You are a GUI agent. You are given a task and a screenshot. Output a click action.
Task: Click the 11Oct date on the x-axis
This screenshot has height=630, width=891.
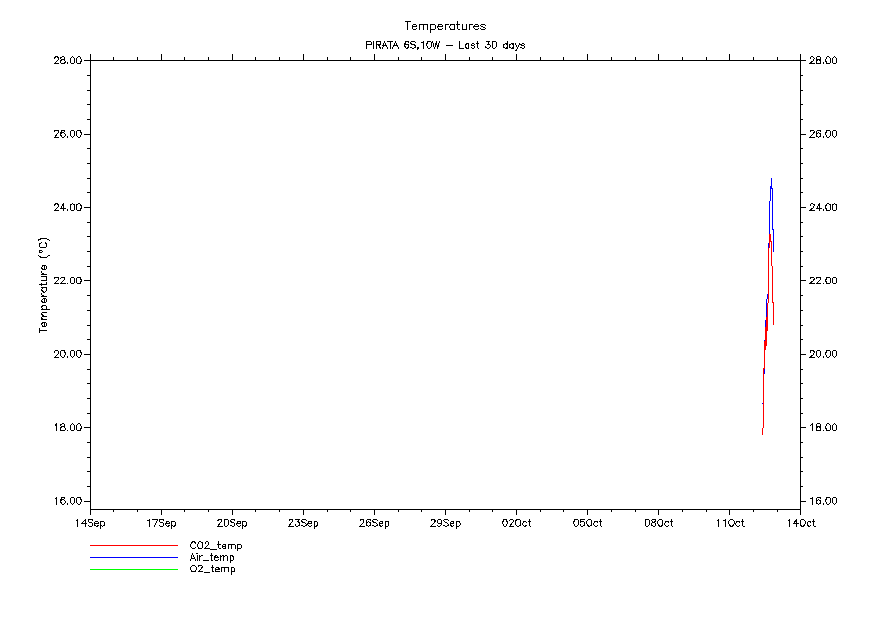coord(729,522)
